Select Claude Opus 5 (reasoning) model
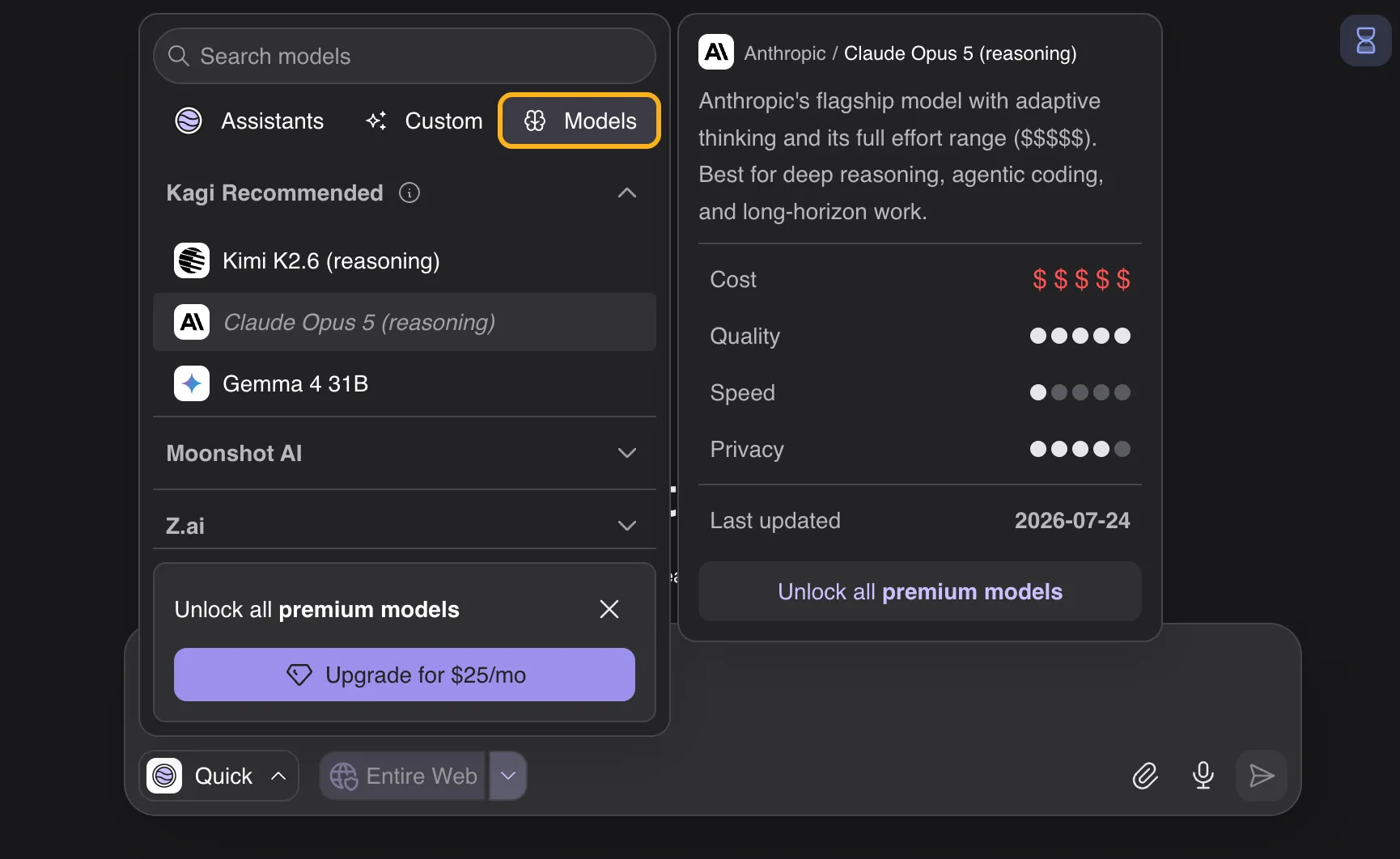The height and width of the screenshot is (859, 1400). click(405, 322)
